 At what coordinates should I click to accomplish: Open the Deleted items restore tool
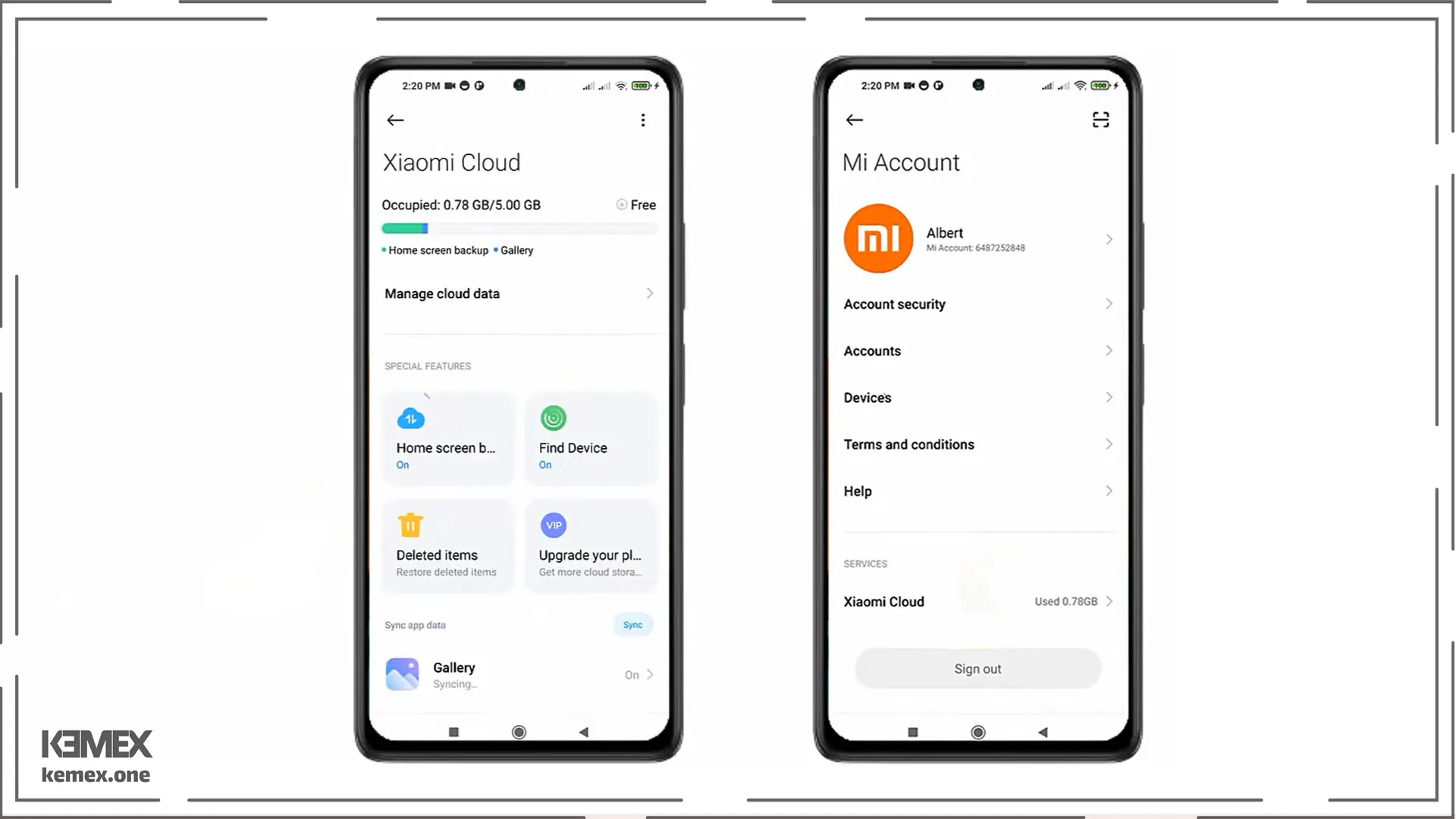[x=448, y=545]
